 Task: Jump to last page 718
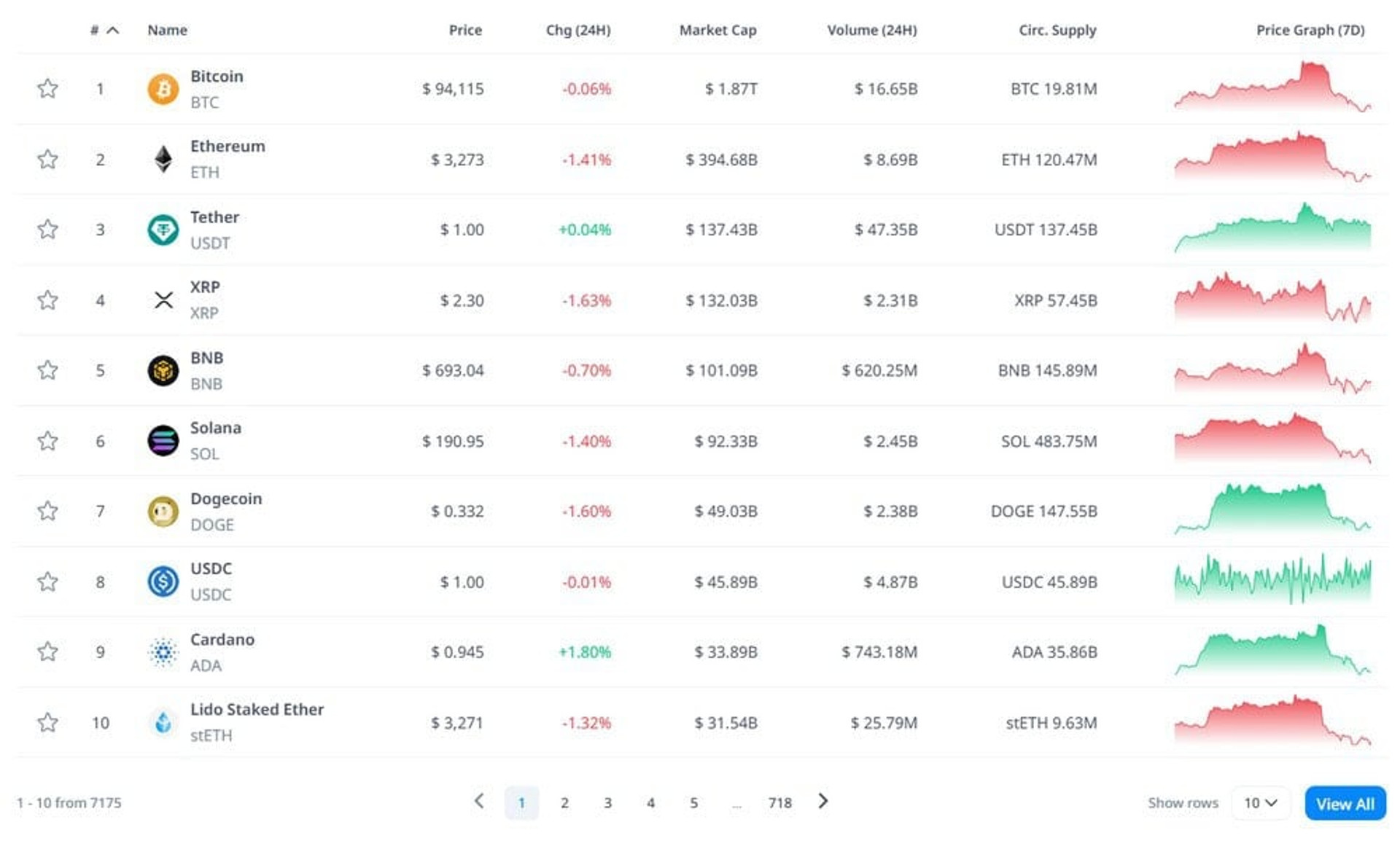click(x=779, y=802)
